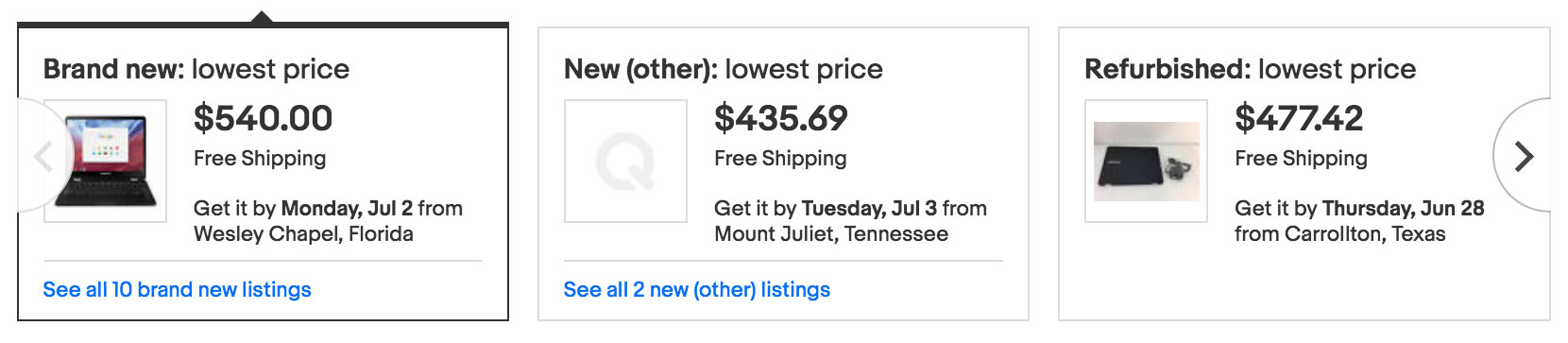Choose the $435.69 price
This screenshot has width=1568, height=343.
pos(781,118)
